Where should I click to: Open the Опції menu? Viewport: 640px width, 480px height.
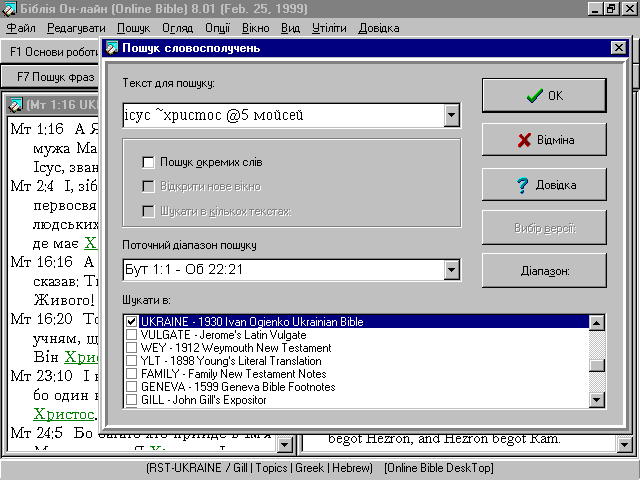pyautogui.click(x=217, y=28)
